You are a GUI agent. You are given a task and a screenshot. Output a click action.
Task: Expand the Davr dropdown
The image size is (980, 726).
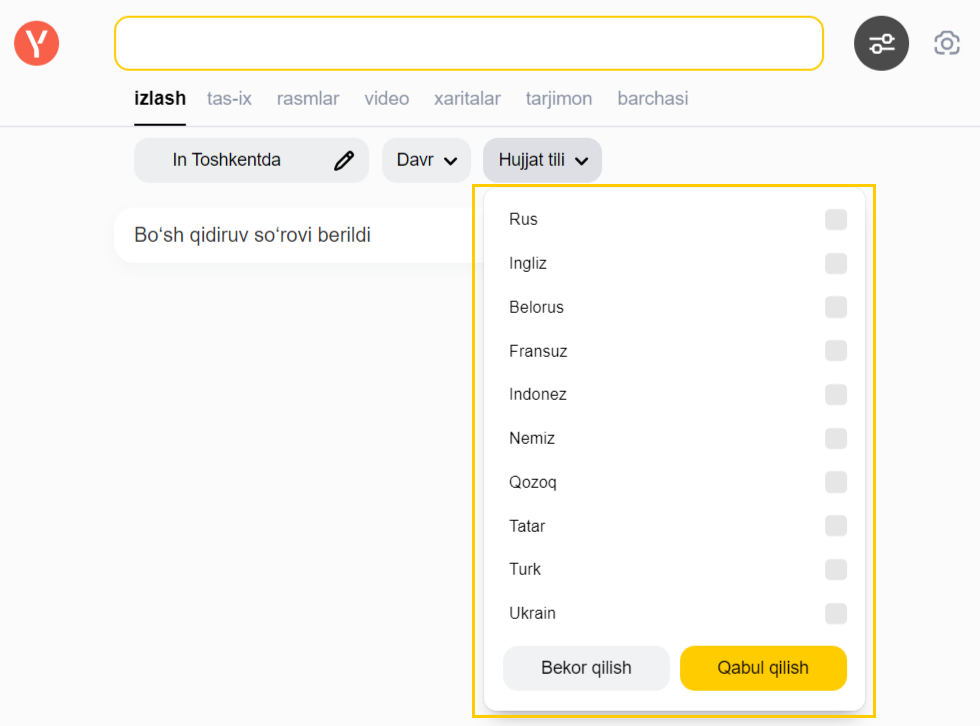(426, 160)
